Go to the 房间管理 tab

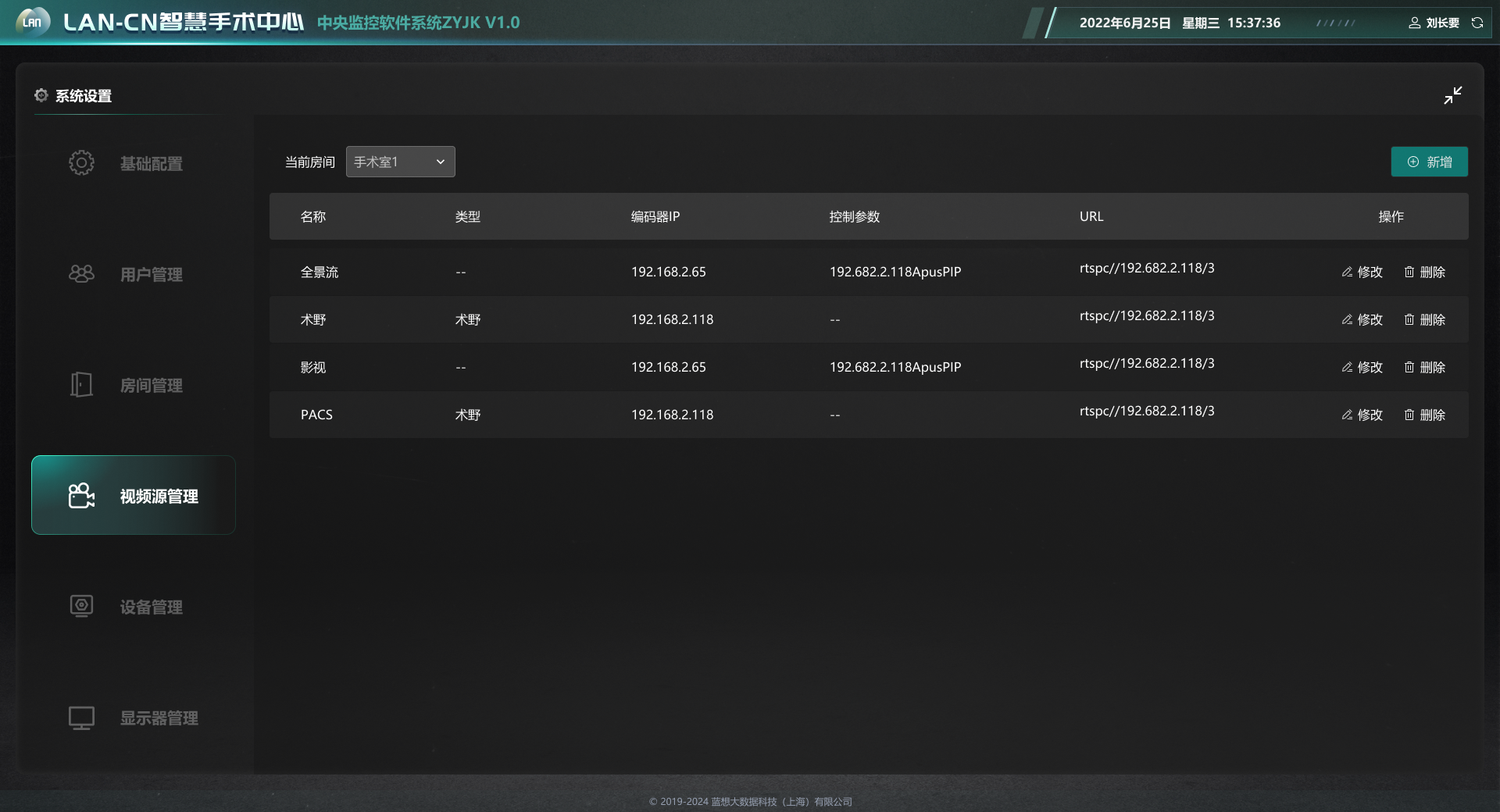(x=134, y=385)
